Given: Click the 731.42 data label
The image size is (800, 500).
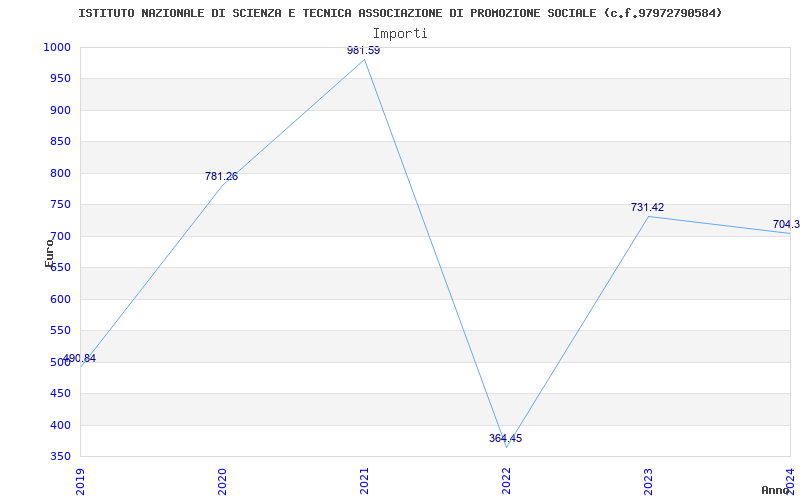Looking at the screenshot, I should tap(647, 207).
